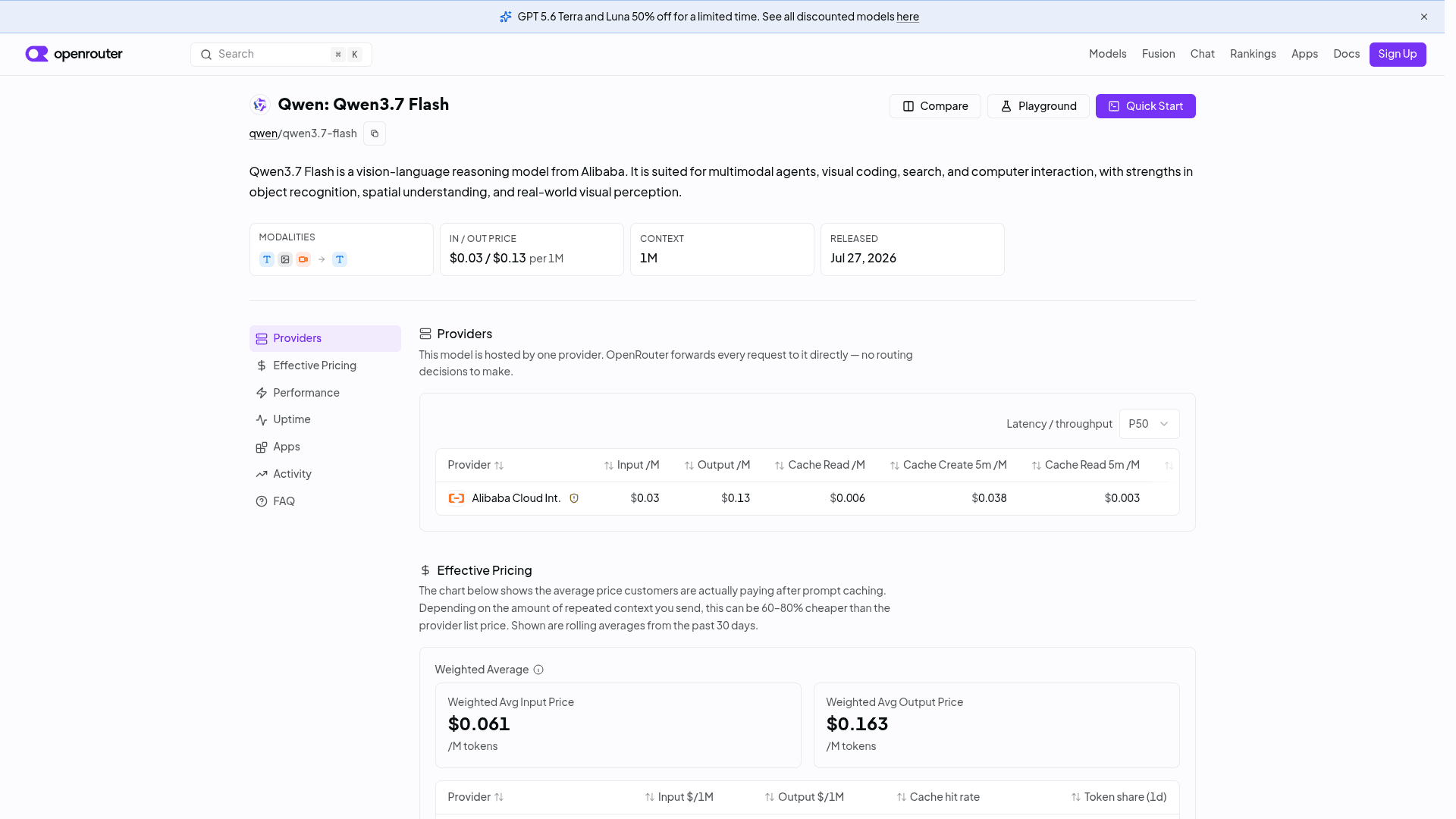
Task: Click the Weighted Avg Input Price $0.061
Action: click(x=479, y=724)
